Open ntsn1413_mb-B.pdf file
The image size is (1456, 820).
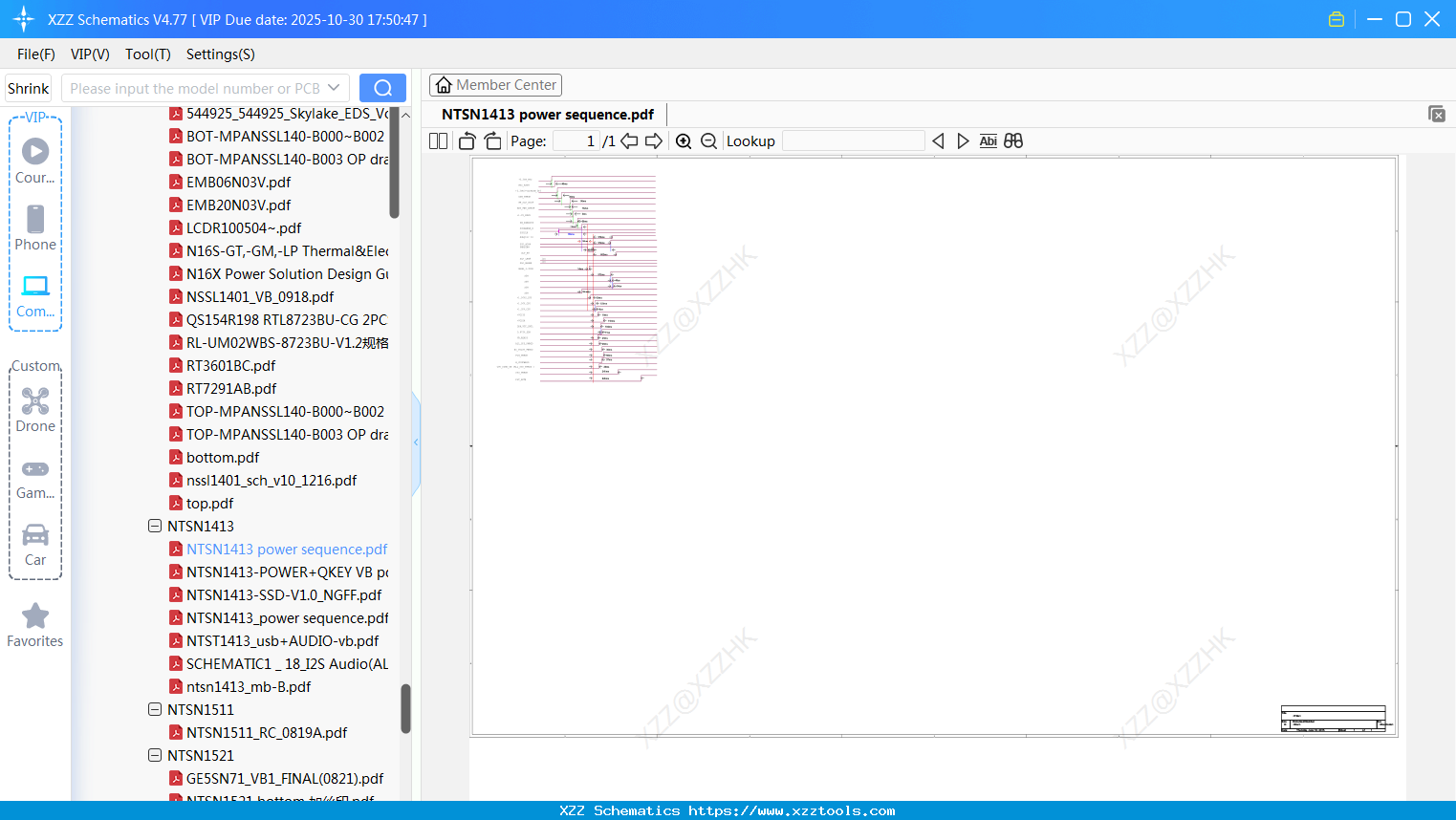point(249,686)
